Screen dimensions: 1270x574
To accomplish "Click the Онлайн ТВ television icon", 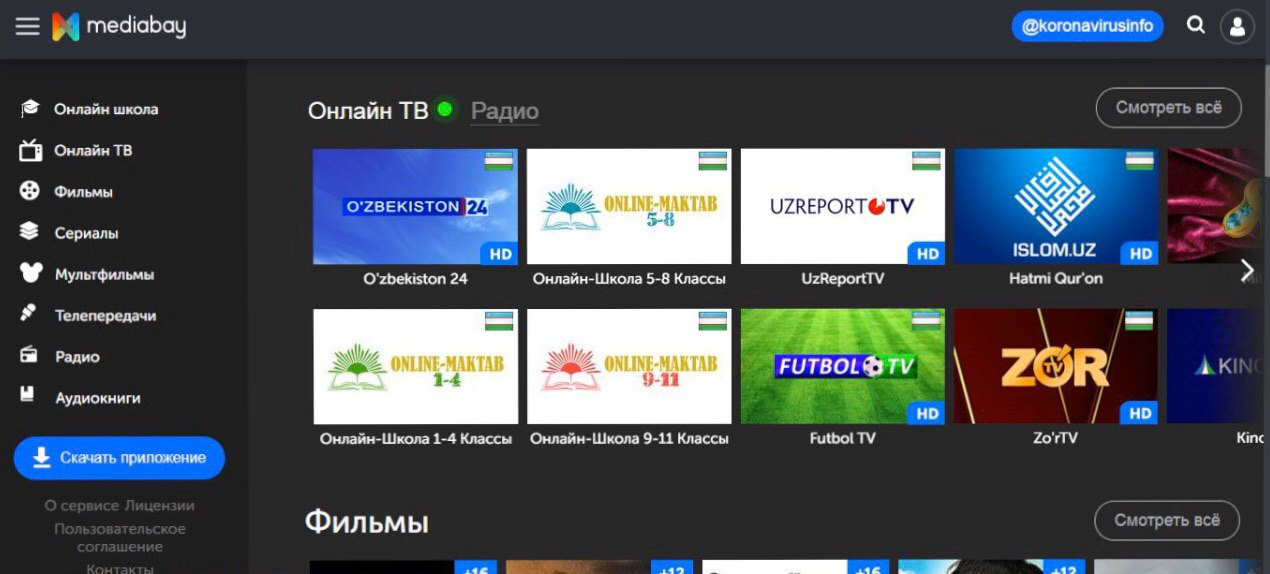I will coord(30,151).
